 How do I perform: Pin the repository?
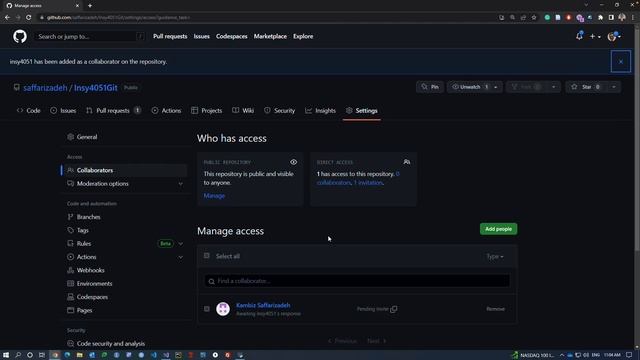click(x=430, y=87)
